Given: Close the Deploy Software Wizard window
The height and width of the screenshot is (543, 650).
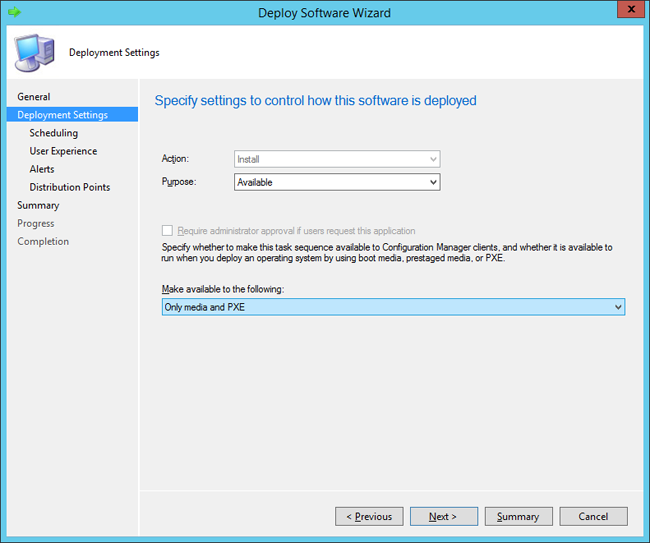Looking at the screenshot, I should click(629, 11).
